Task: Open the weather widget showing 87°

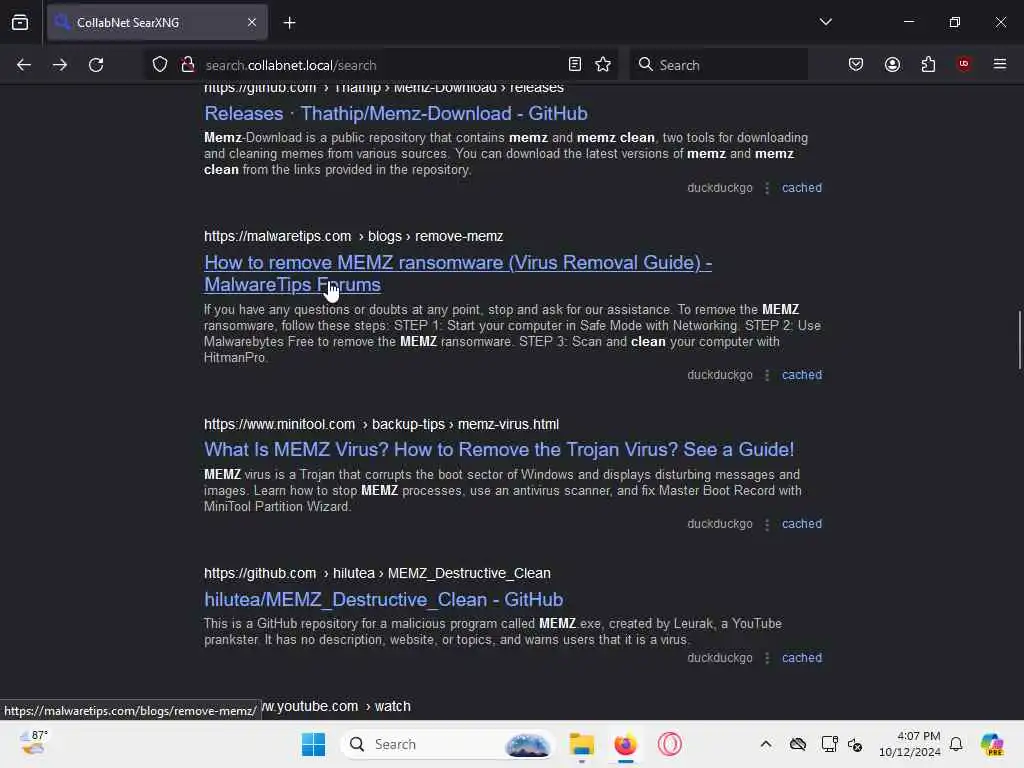Action: click(x=34, y=743)
